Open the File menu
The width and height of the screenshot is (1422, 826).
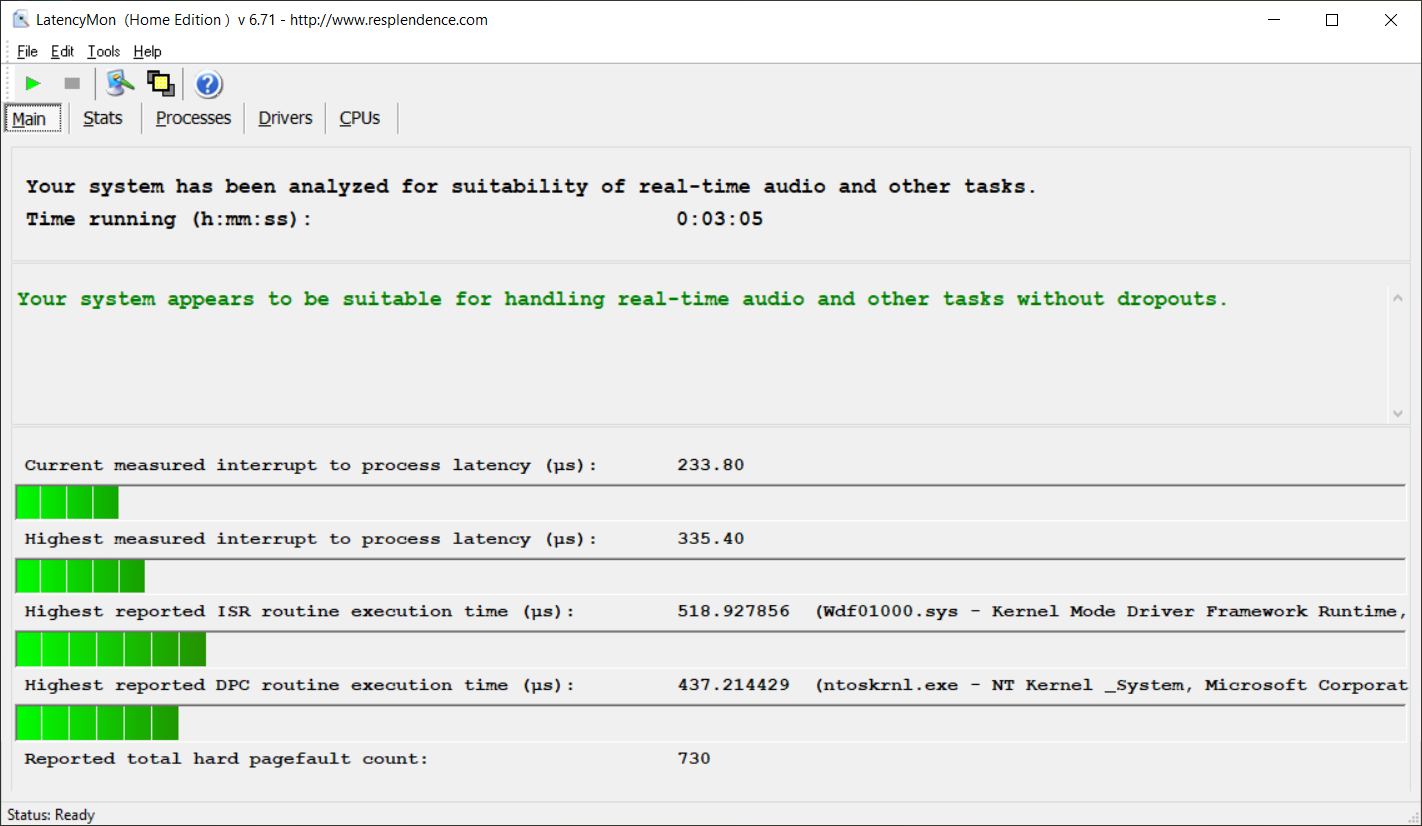(x=27, y=52)
